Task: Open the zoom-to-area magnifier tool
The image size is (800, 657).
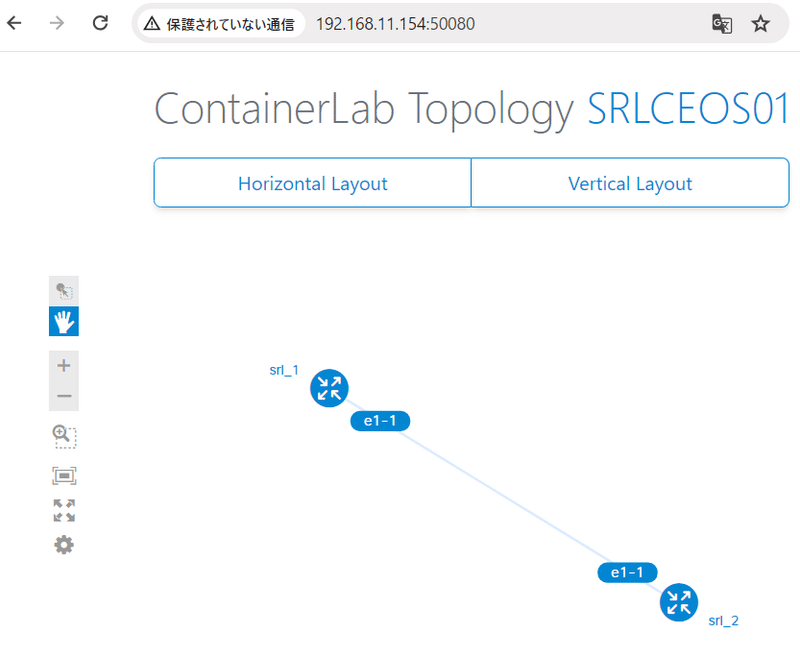Action: [63, 436]
